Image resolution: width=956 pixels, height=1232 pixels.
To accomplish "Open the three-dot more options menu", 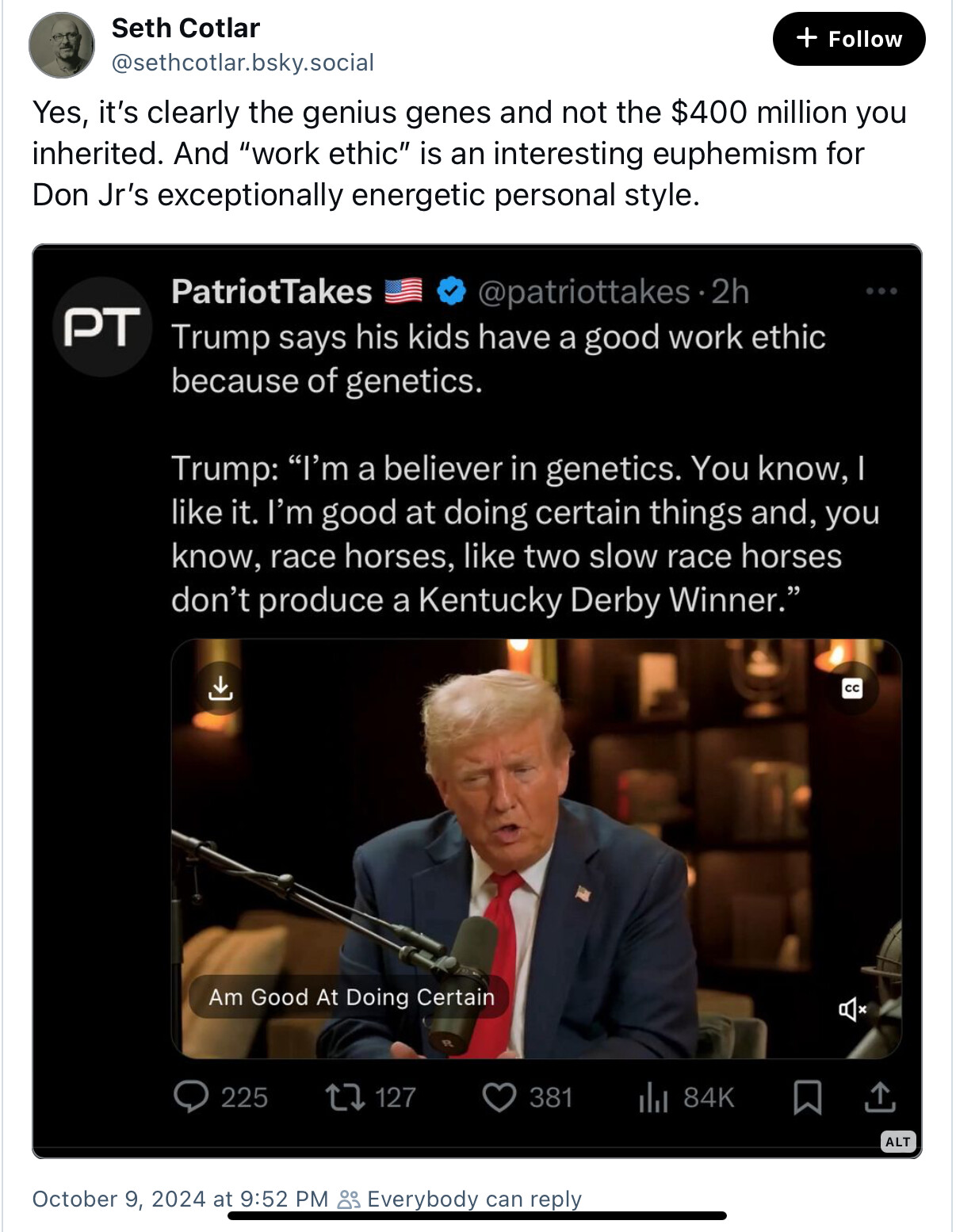I will [881, 292].
